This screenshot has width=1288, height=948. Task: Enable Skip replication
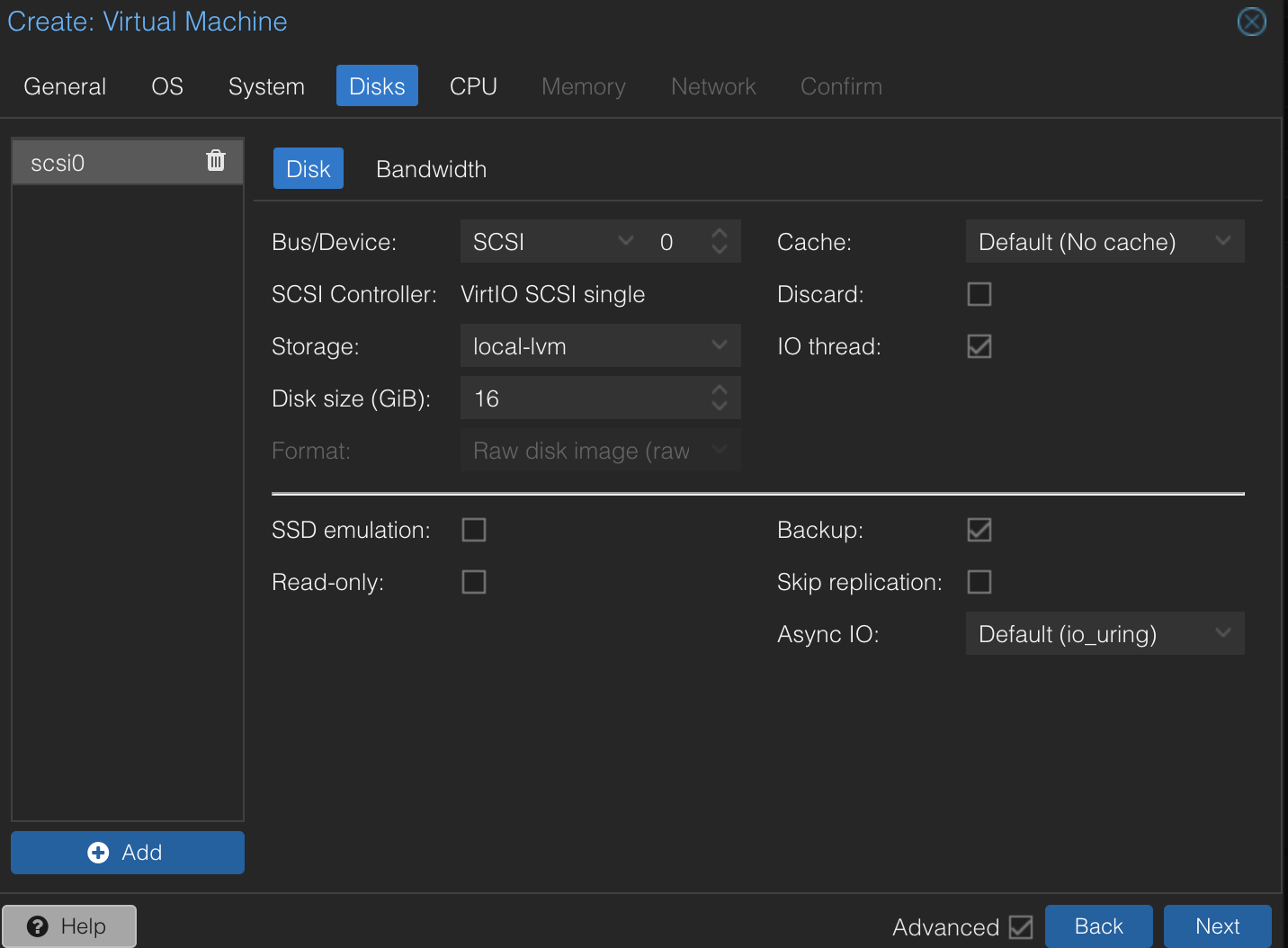979,582
